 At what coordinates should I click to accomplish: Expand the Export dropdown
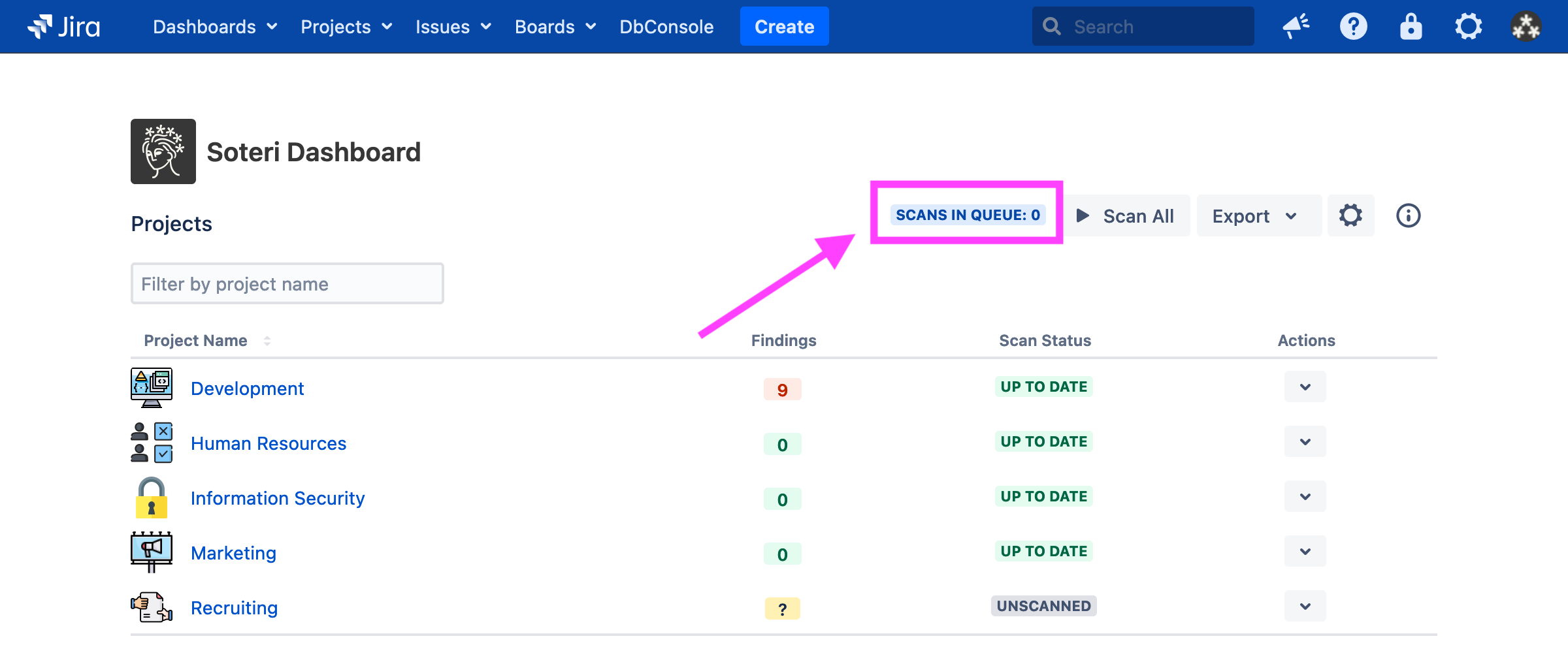click(1255, 216)
